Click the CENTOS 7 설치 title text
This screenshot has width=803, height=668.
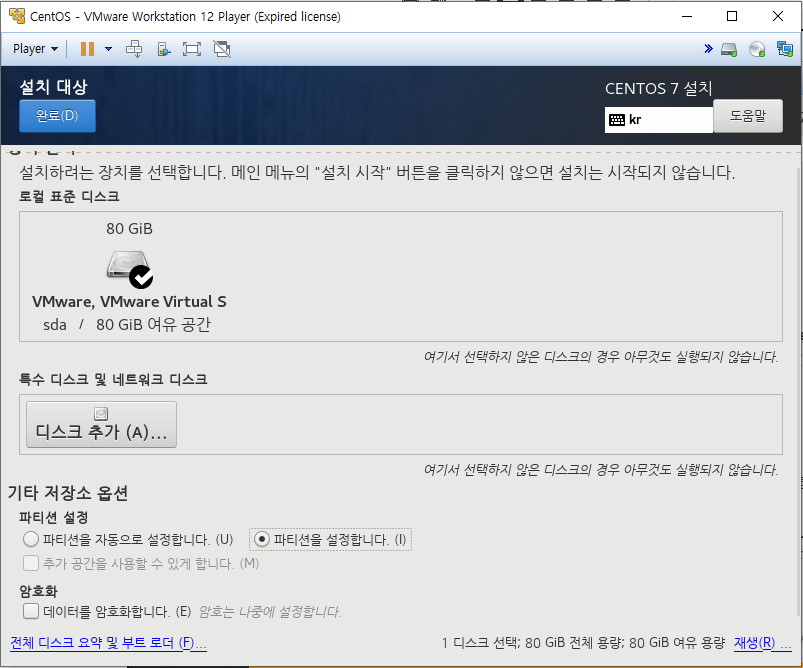[659, 88]
